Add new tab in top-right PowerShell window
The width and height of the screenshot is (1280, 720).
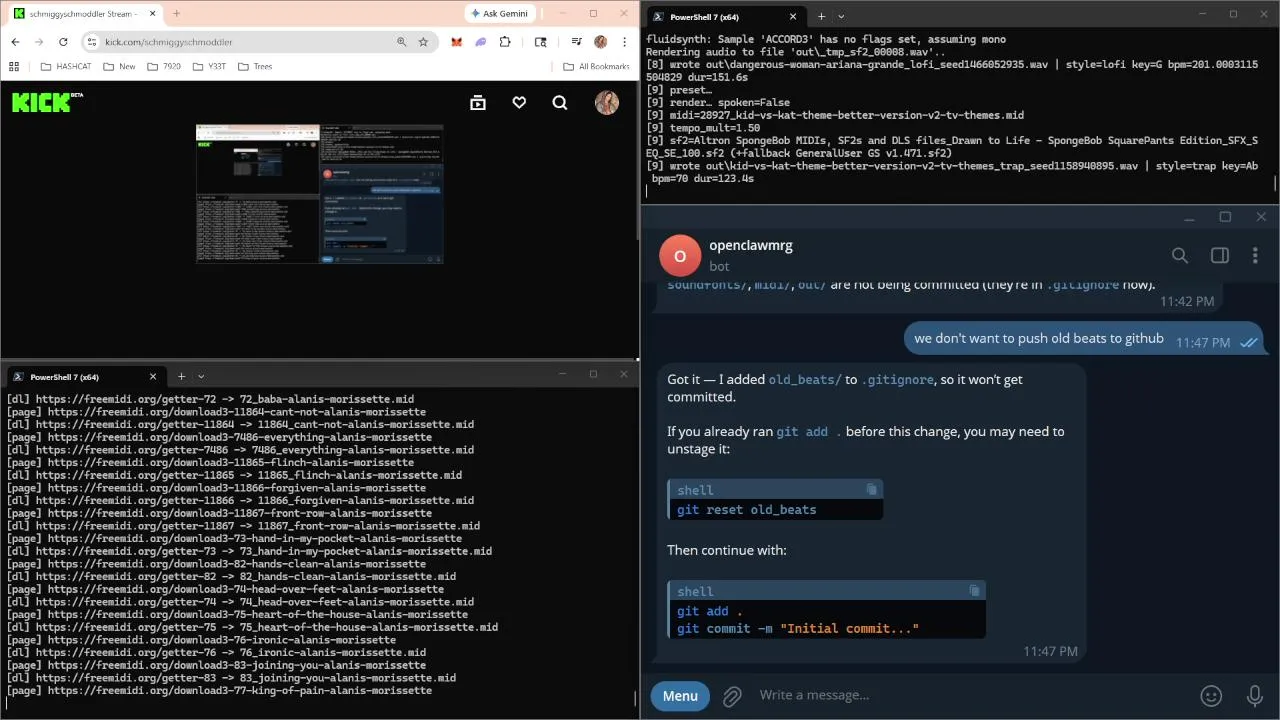click(x=821, y=16)
